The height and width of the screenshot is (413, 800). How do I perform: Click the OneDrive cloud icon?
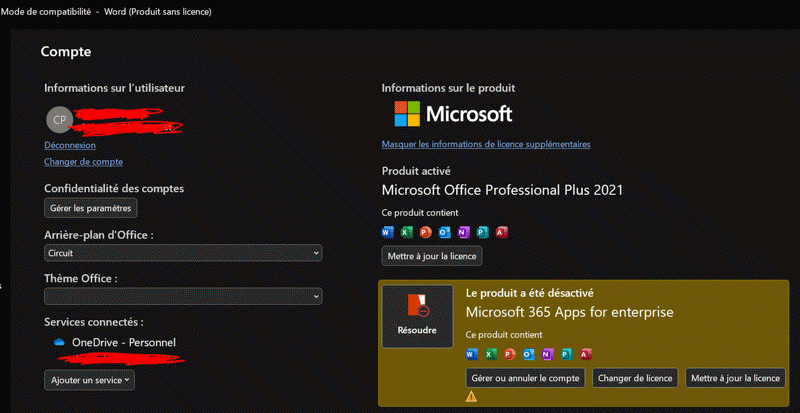(x=59, y=343)
